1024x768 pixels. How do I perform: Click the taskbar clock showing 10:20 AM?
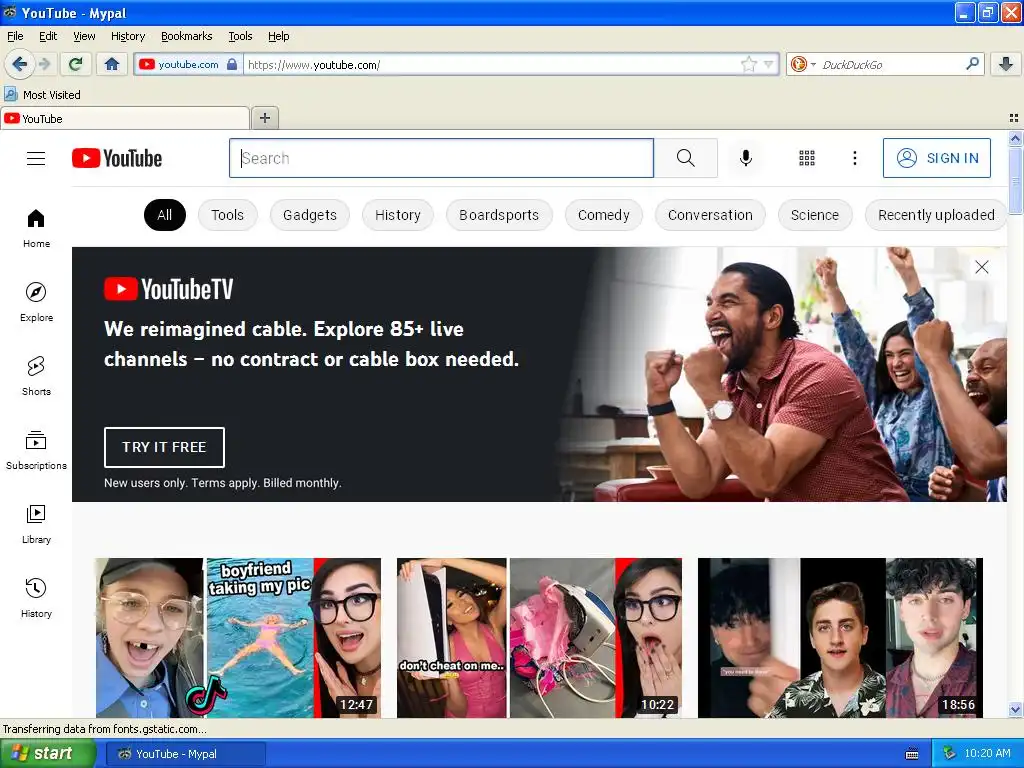click(x=987, y=754)
